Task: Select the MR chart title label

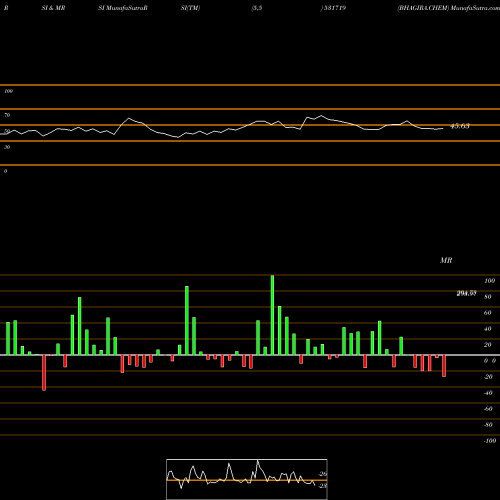Action: pos(446,260)
